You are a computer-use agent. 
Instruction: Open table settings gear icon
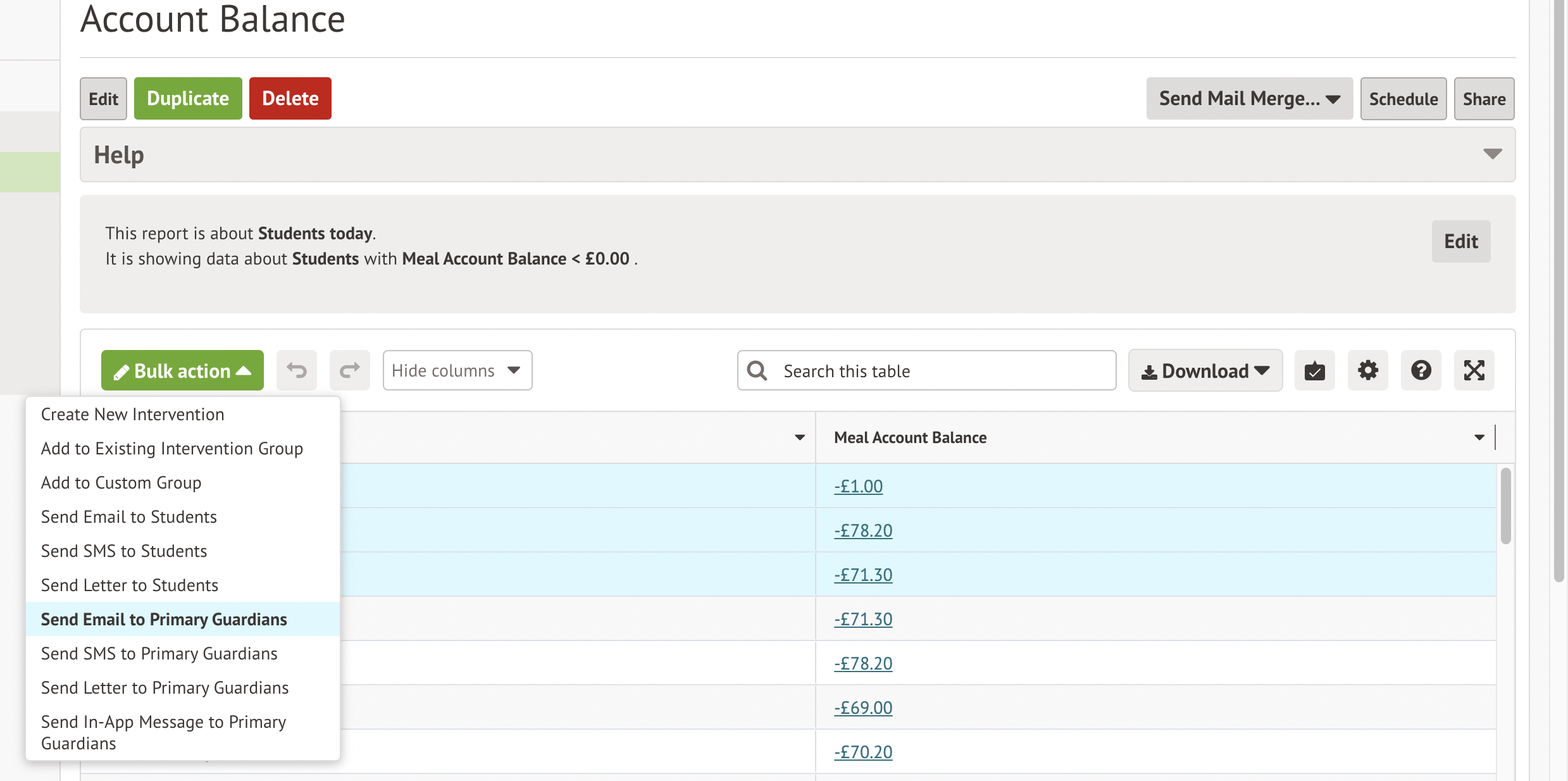coord(1367,370)
